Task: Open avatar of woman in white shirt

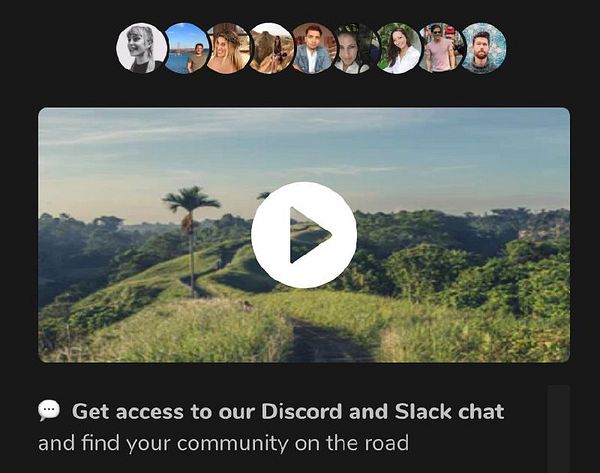Action: pyautogui.click(x=399, y=48)
